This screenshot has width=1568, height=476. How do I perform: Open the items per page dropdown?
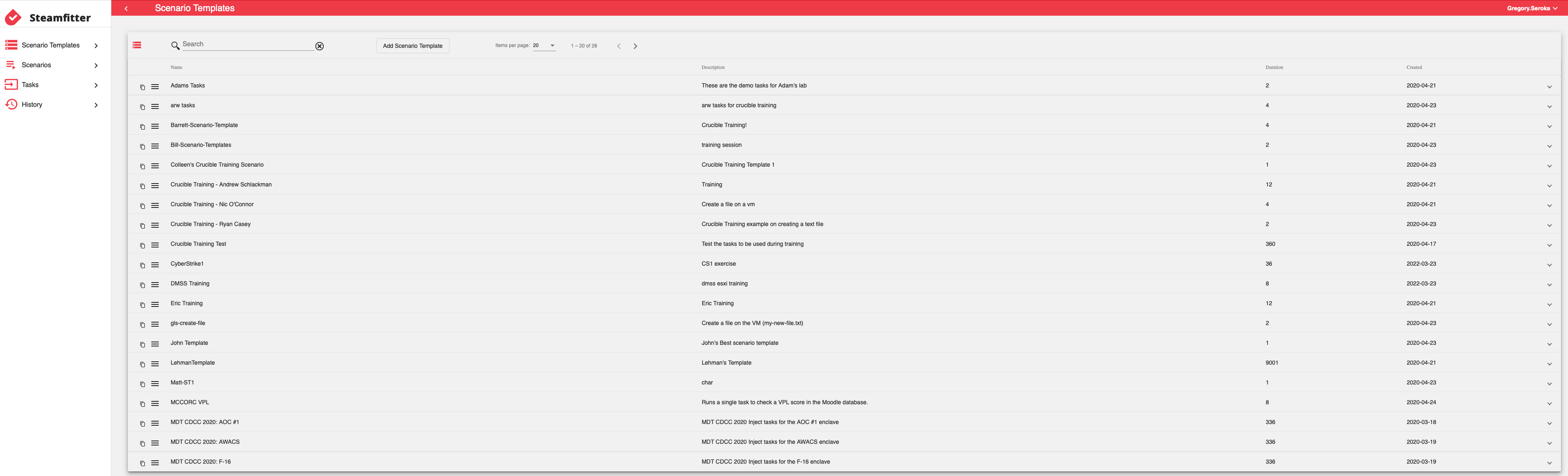pyautogui.click(x=544, y=46)
